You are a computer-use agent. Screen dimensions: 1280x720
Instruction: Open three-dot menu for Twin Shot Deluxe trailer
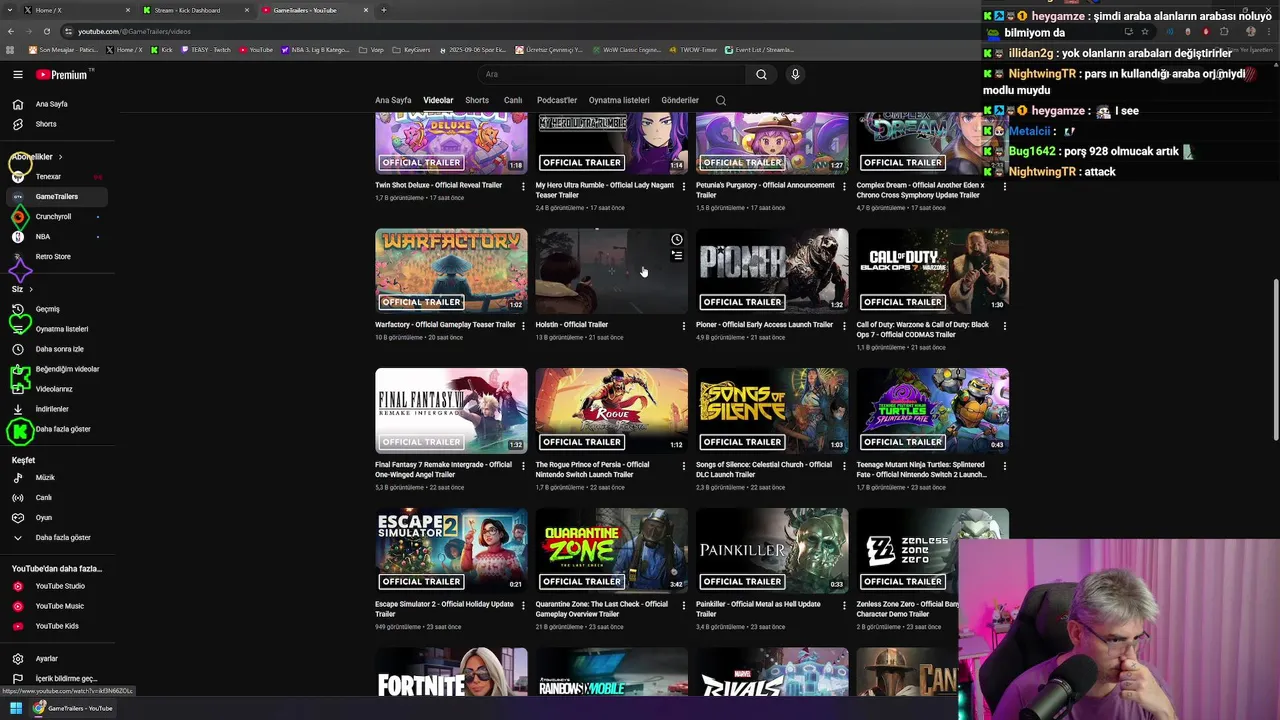click(x=523, y=186)
